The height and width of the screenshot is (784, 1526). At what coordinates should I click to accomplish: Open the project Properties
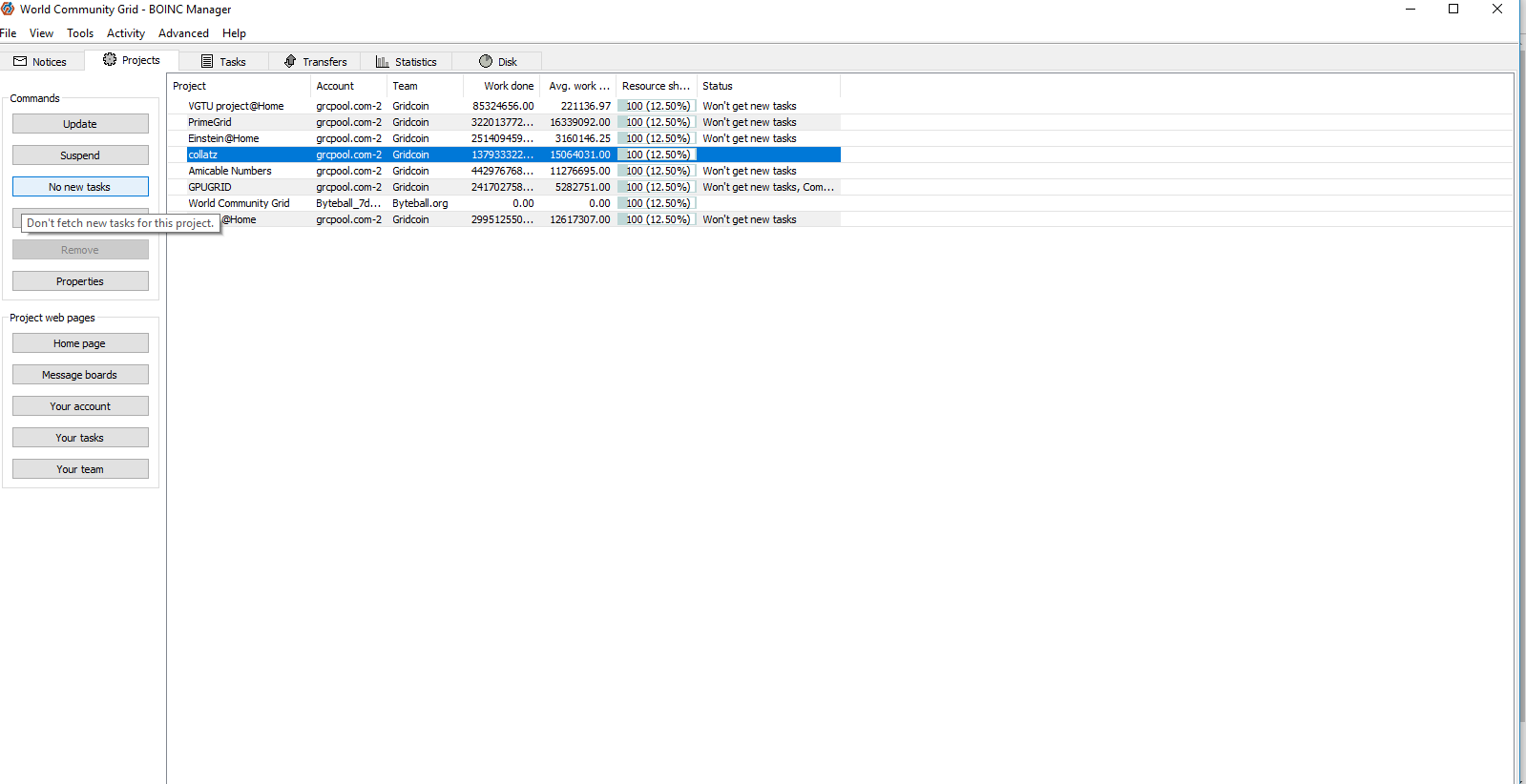(80, 281)
